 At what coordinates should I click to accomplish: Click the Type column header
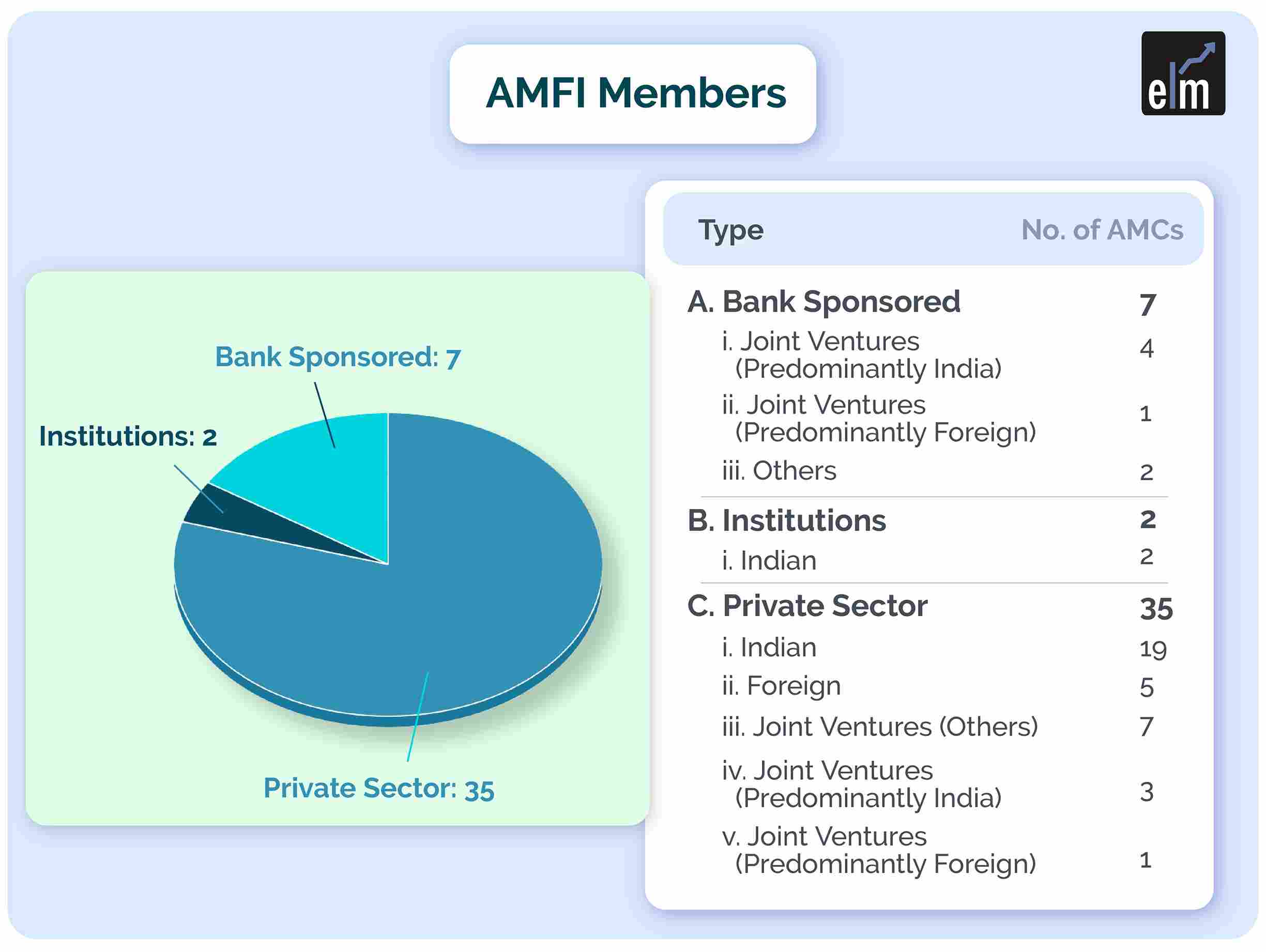click(730, 231)
